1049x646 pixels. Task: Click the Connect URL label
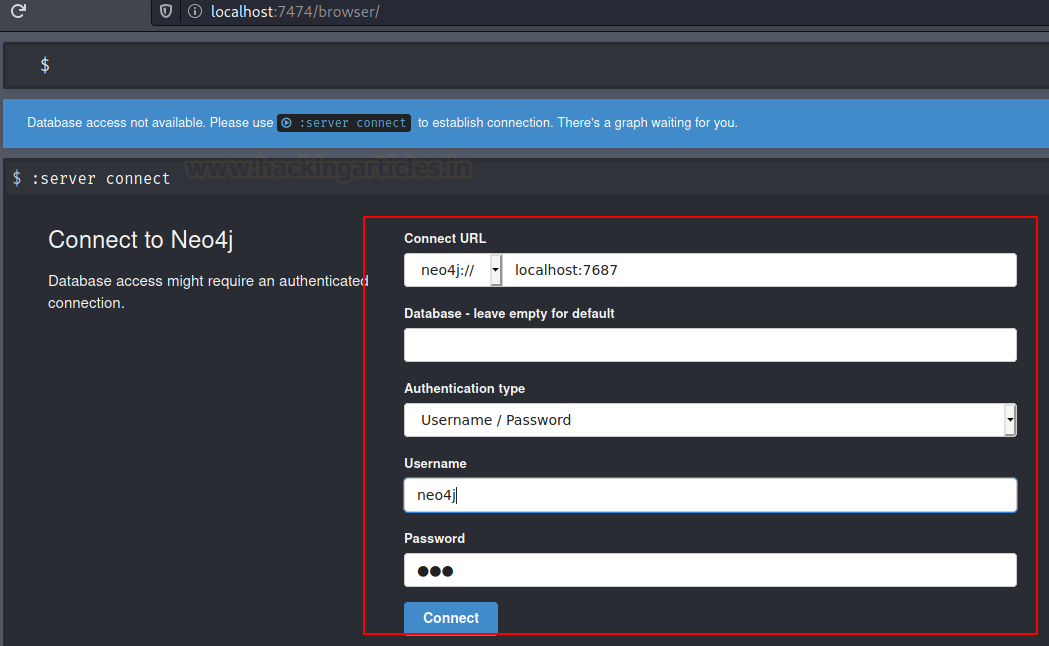click(x=445, y=239)
